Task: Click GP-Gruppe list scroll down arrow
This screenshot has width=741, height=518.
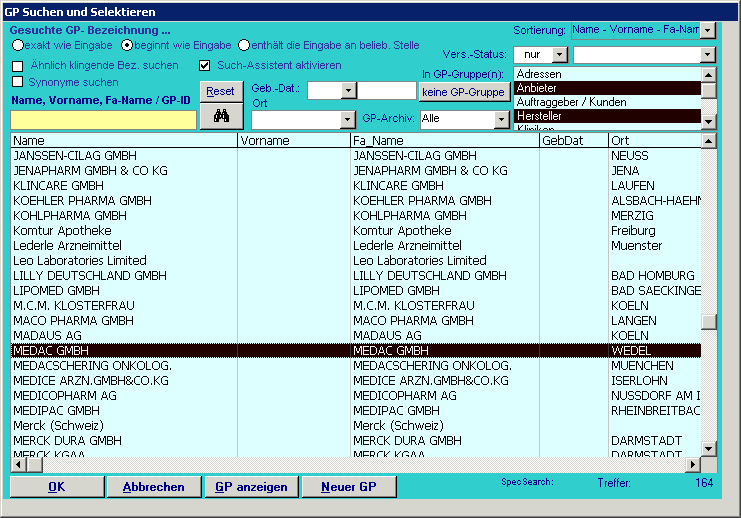Action: [708, 121]
